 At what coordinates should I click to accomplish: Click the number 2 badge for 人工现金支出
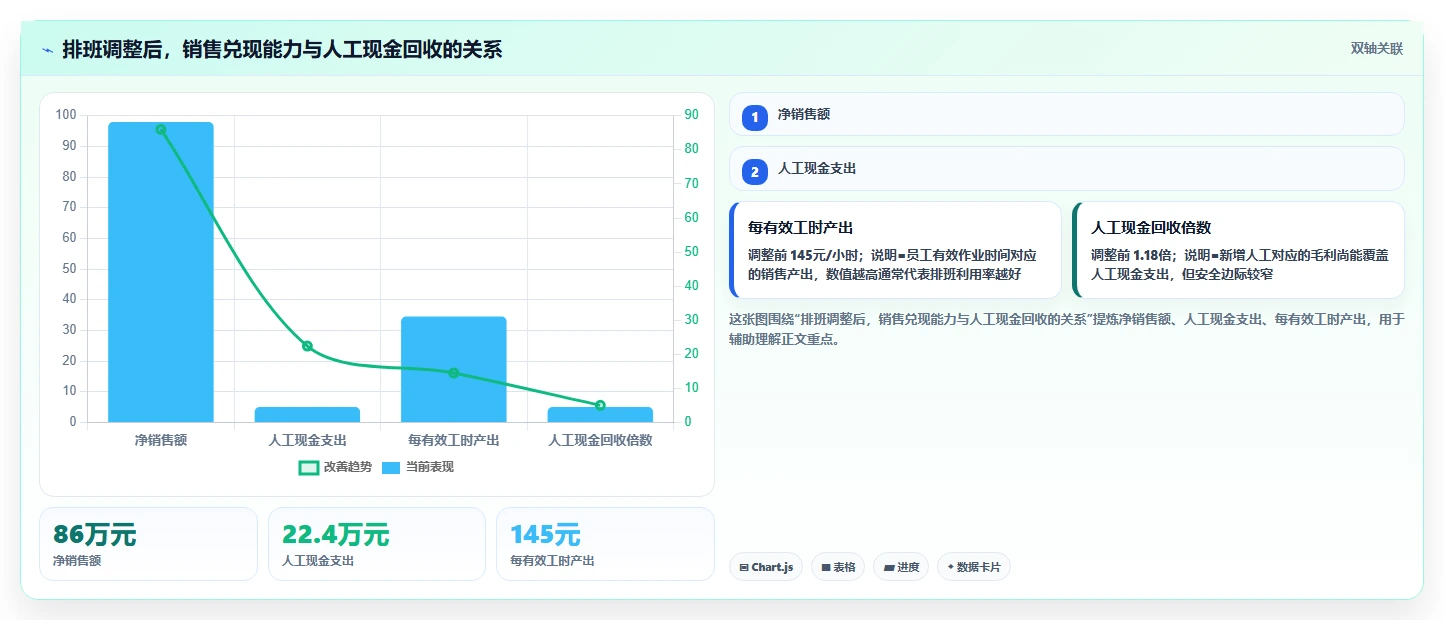coord(755,172)
